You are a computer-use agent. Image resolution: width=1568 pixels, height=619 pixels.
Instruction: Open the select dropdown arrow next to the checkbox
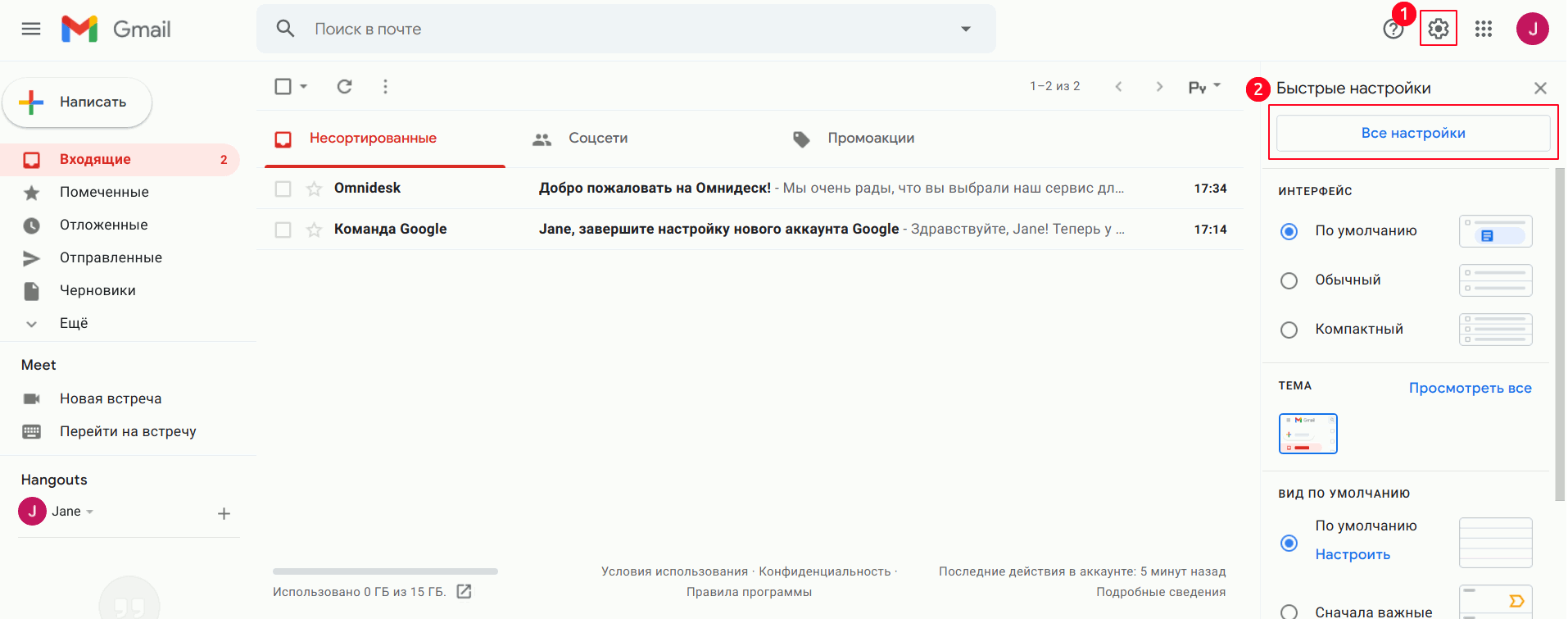pyautogui.click(x=303, y=86)
